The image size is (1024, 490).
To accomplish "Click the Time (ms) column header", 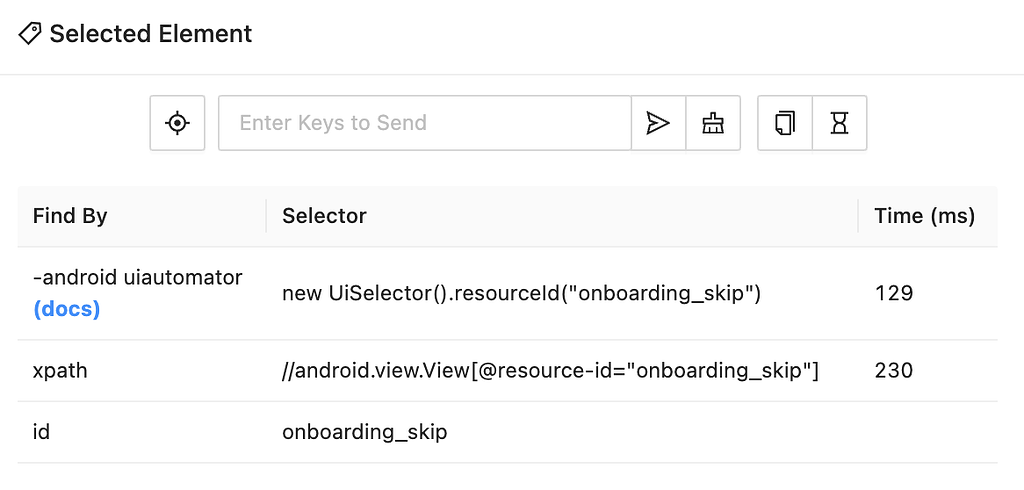I will (924, 216).
